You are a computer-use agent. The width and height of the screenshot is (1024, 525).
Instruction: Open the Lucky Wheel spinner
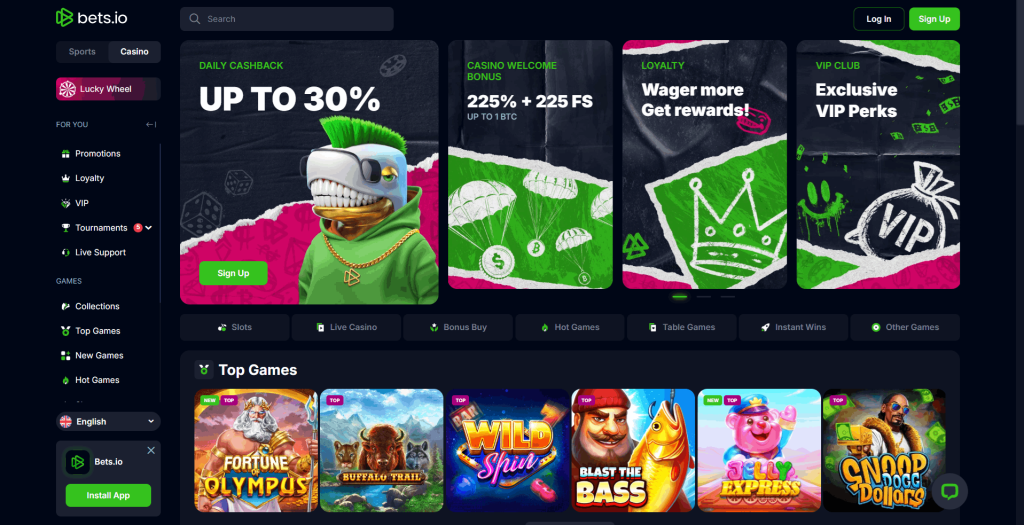coord(108,89)
